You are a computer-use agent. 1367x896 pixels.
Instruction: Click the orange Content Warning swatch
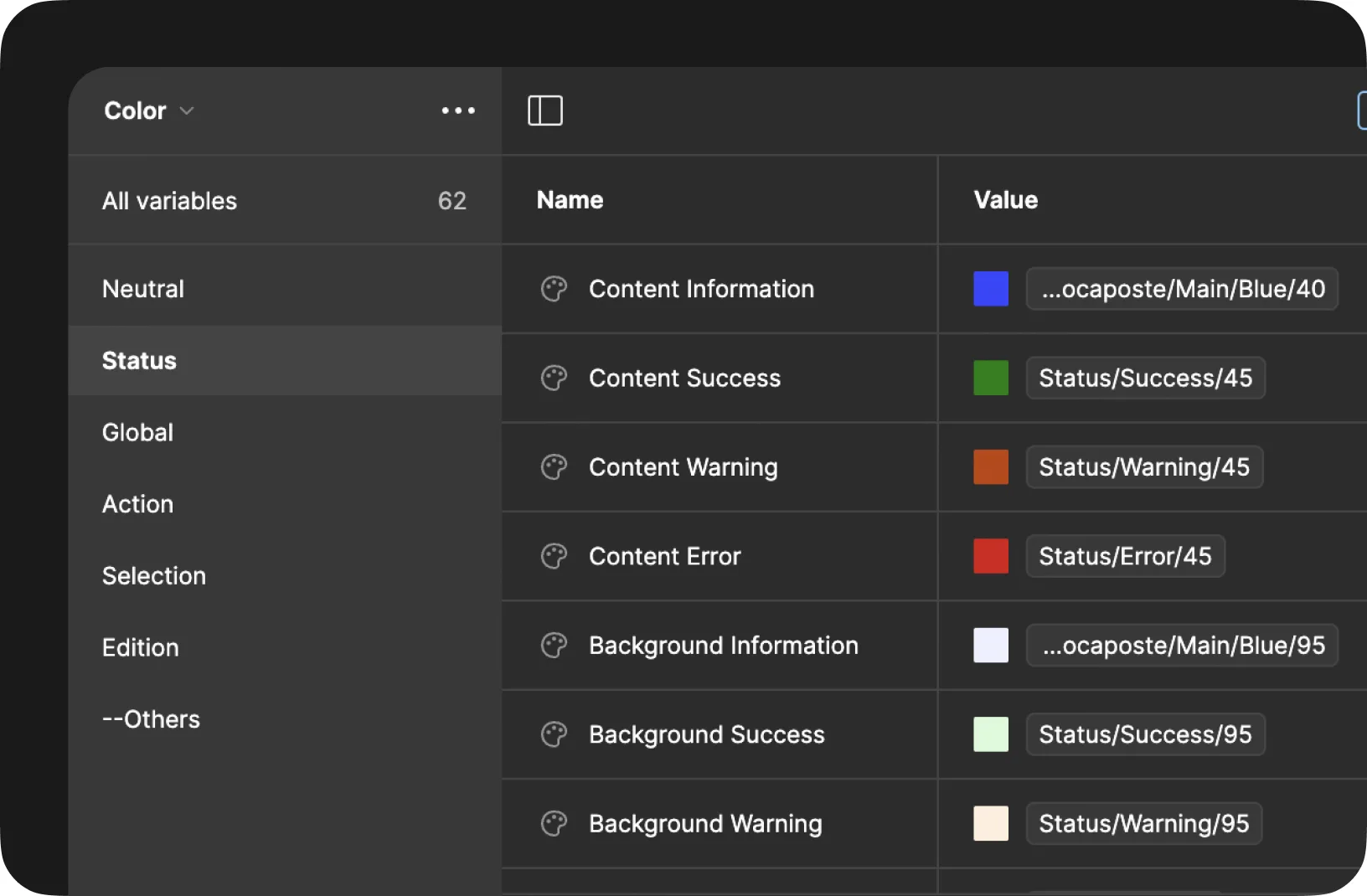(991, 467)
